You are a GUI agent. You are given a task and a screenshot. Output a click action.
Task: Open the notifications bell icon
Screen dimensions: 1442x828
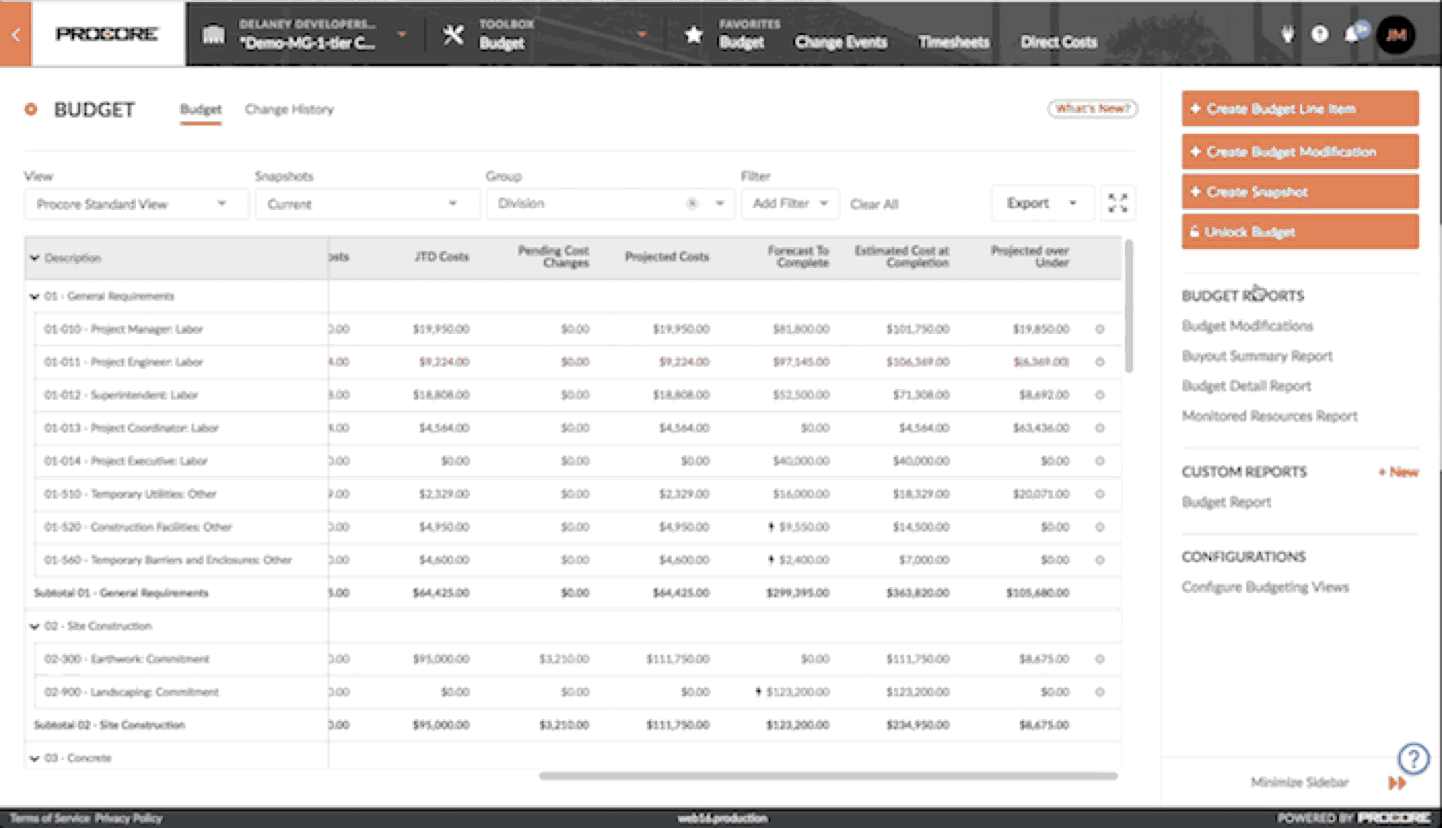(x=1351, y=34)
